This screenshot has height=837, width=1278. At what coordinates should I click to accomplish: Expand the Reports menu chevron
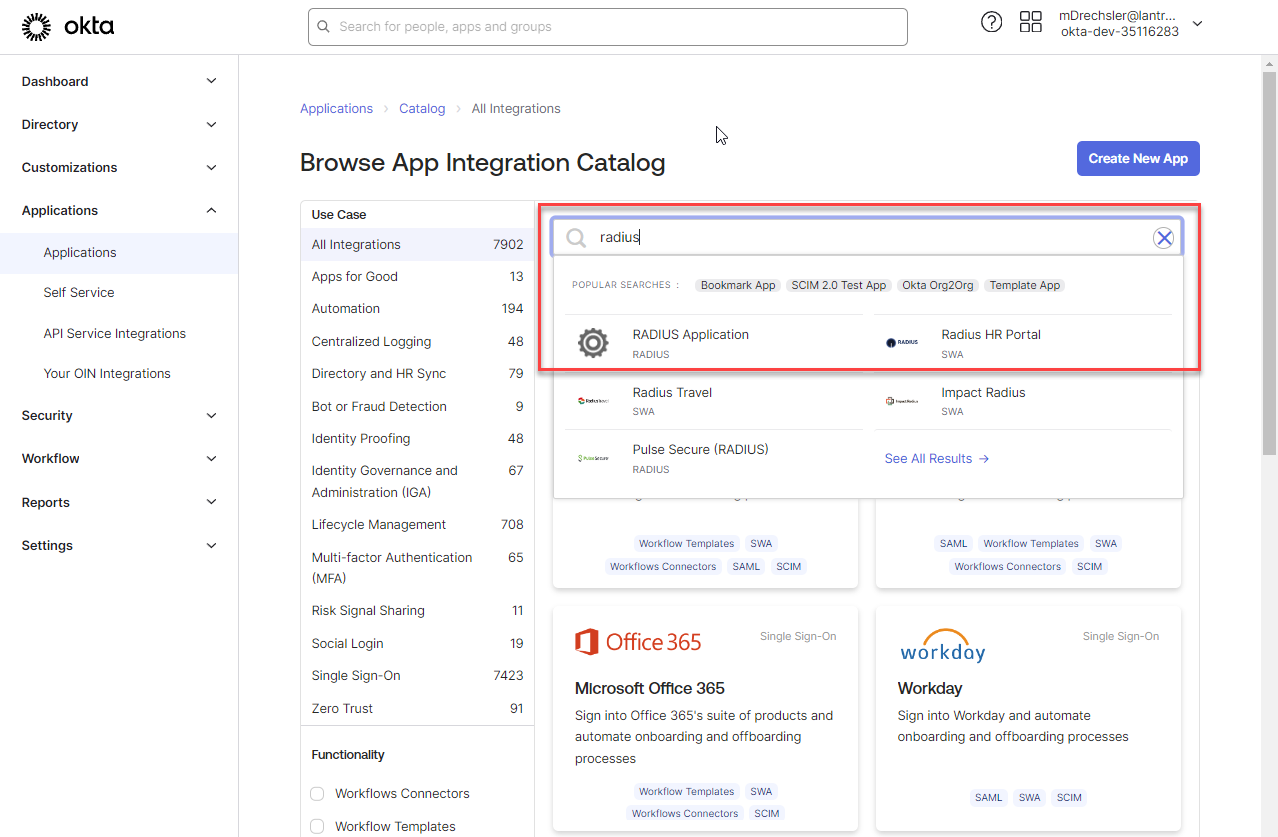pyautogui.click(x=211, y=502)
